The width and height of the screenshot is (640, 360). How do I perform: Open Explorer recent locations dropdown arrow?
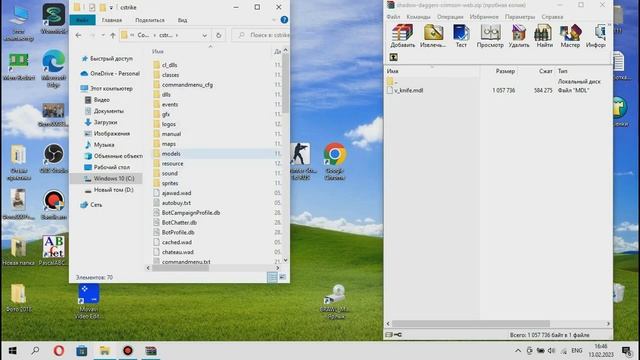[x=102, y=36]
